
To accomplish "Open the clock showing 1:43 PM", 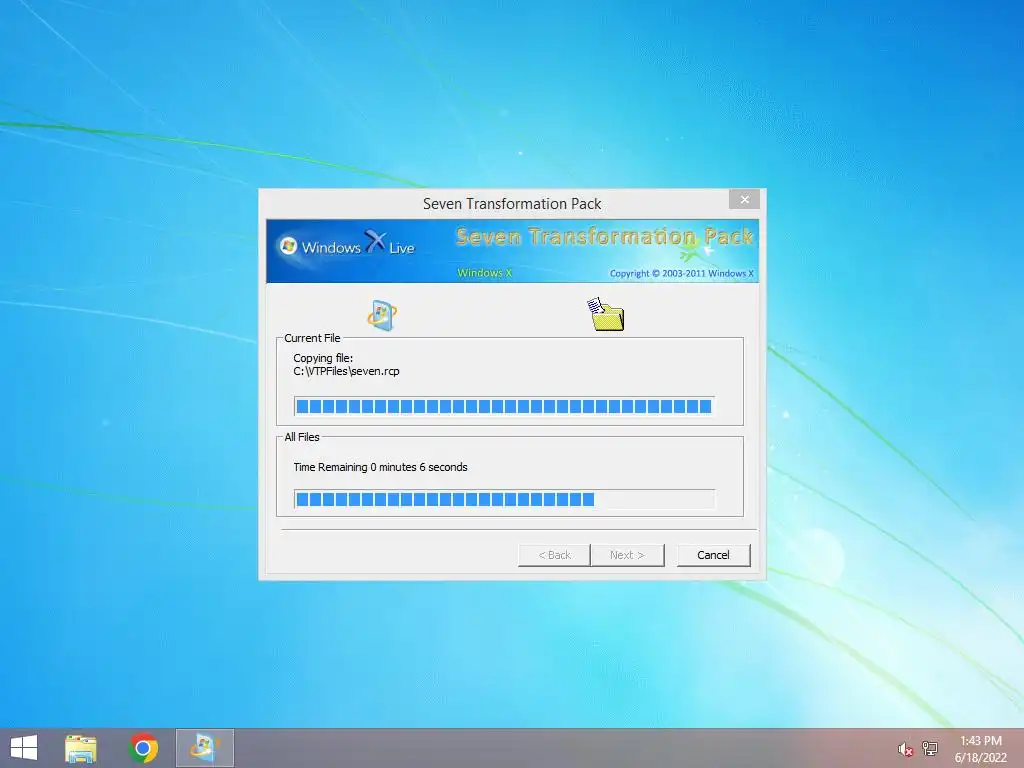I will pyautogui.click(x=980, y=749).
